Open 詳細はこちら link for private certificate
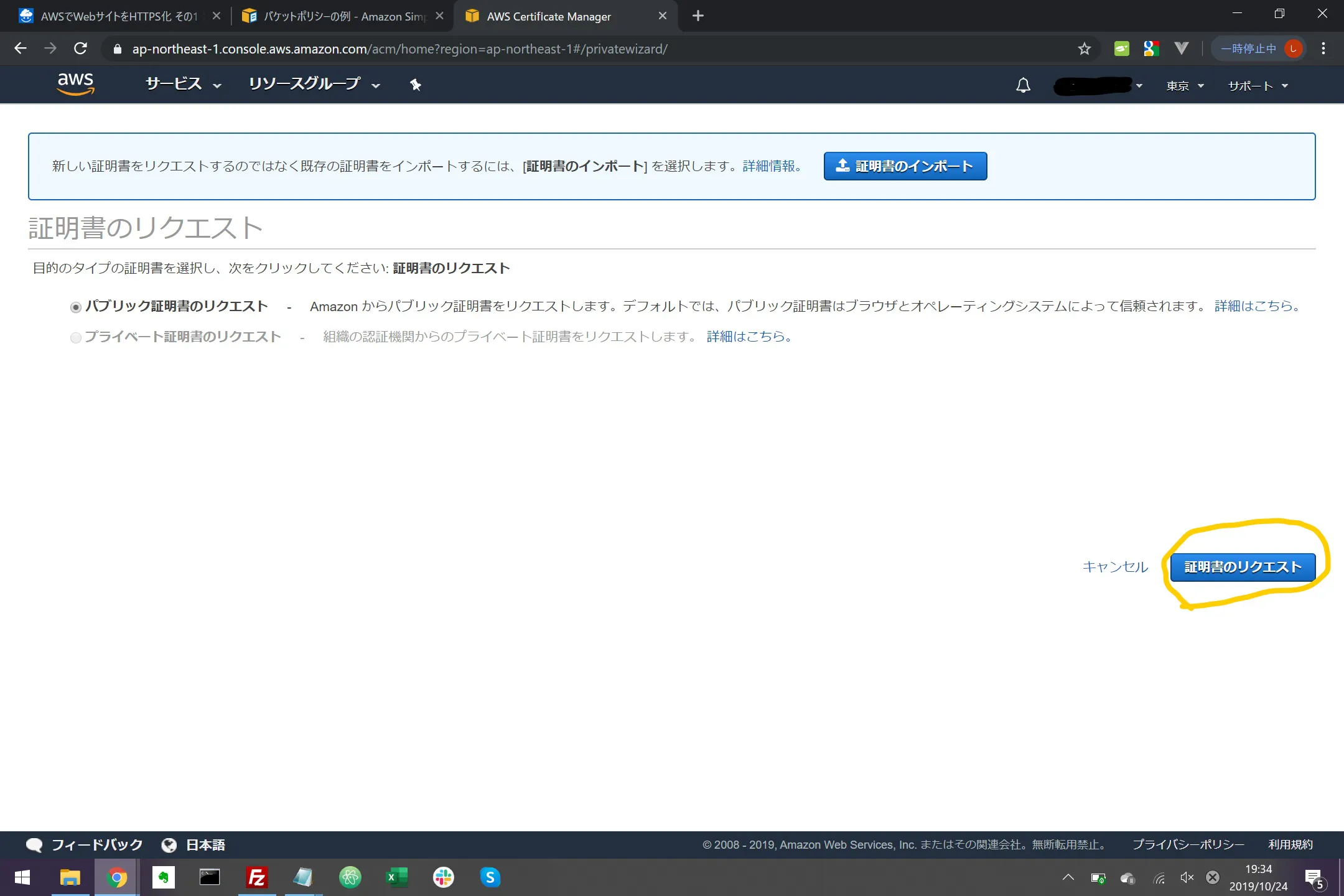 749,337
